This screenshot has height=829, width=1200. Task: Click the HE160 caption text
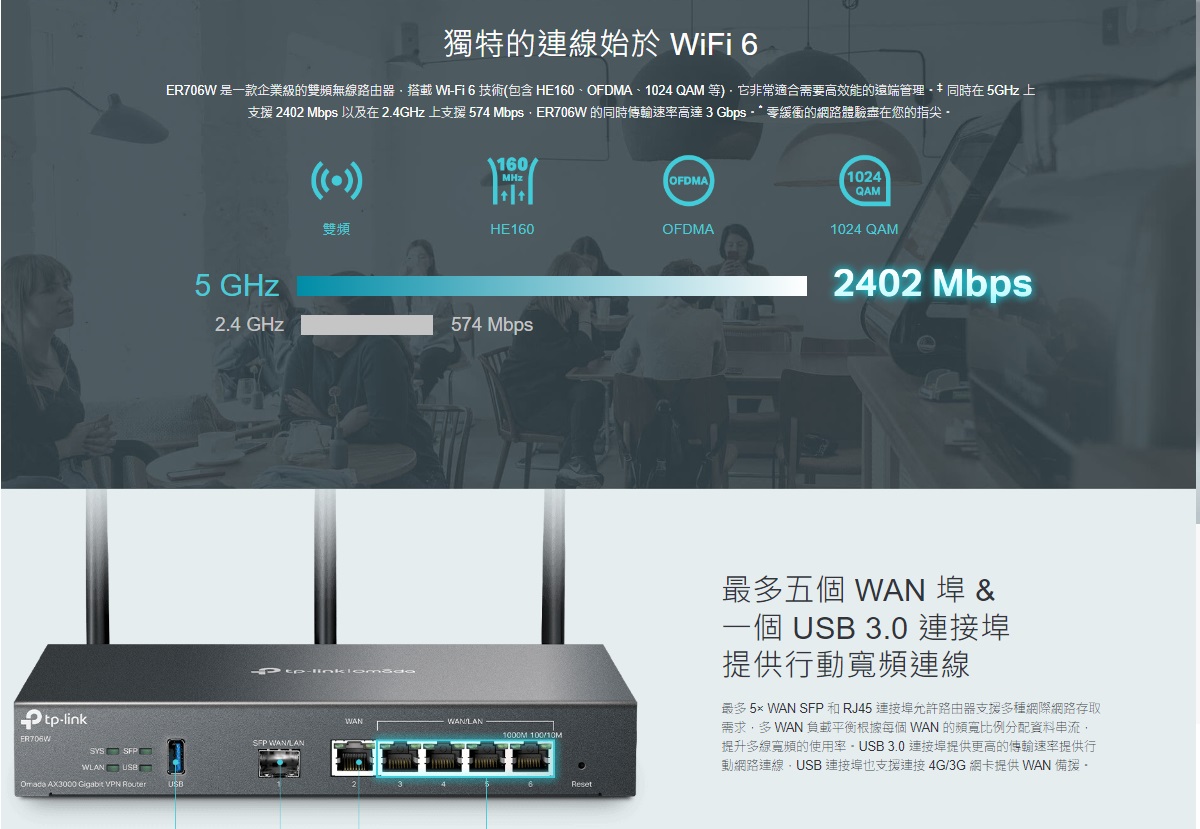coord(512,229)
